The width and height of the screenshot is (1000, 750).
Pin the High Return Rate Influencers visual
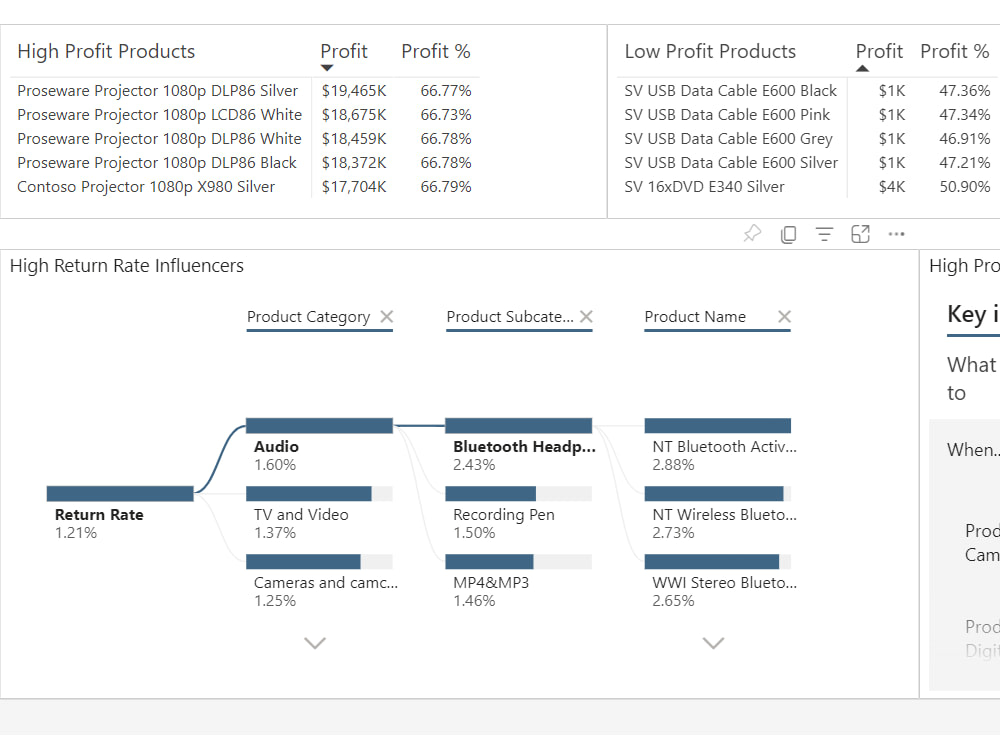tap(752, 233)
